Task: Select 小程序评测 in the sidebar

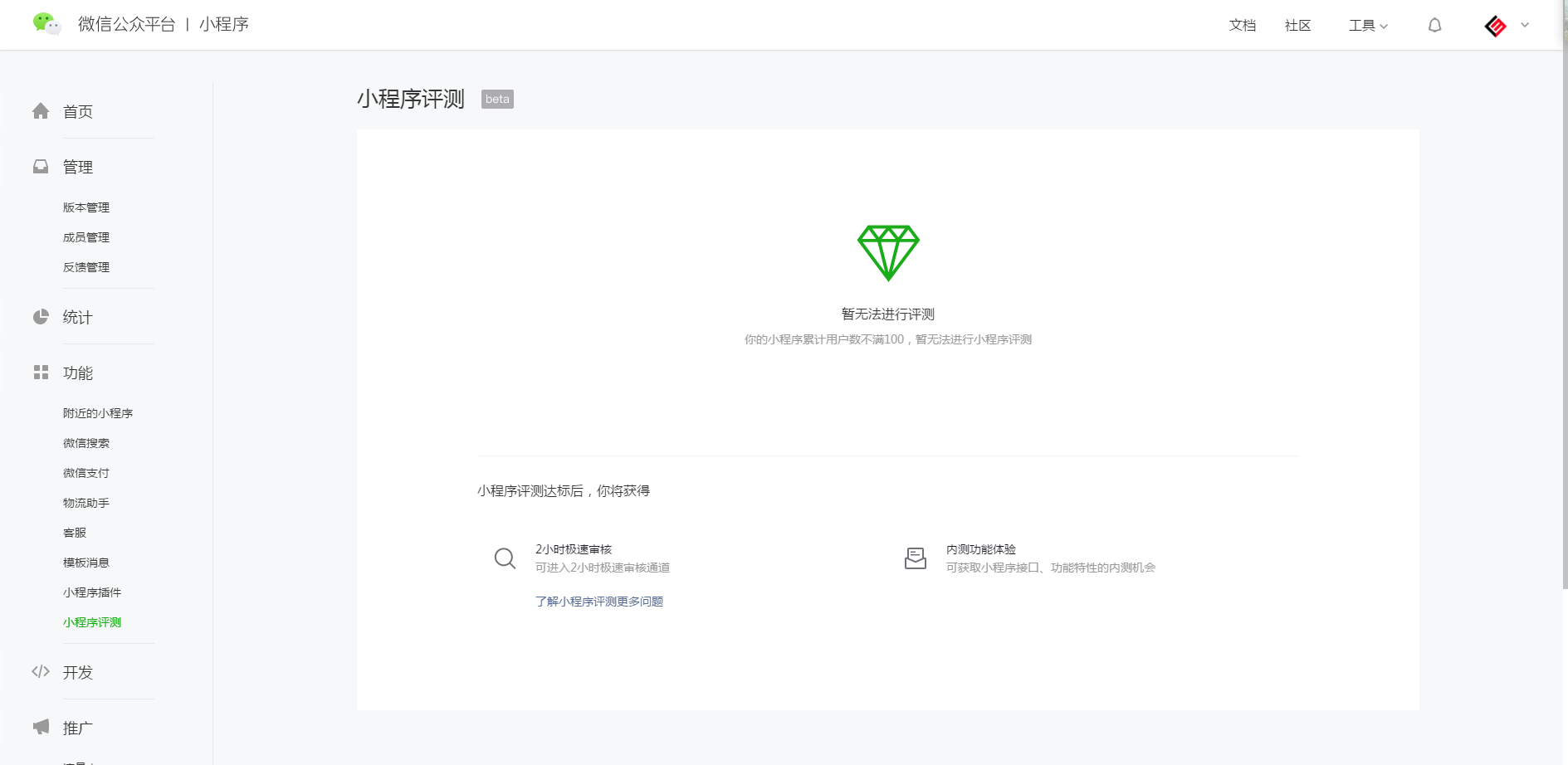Action: pyautogui.click(x=92, y=622)
